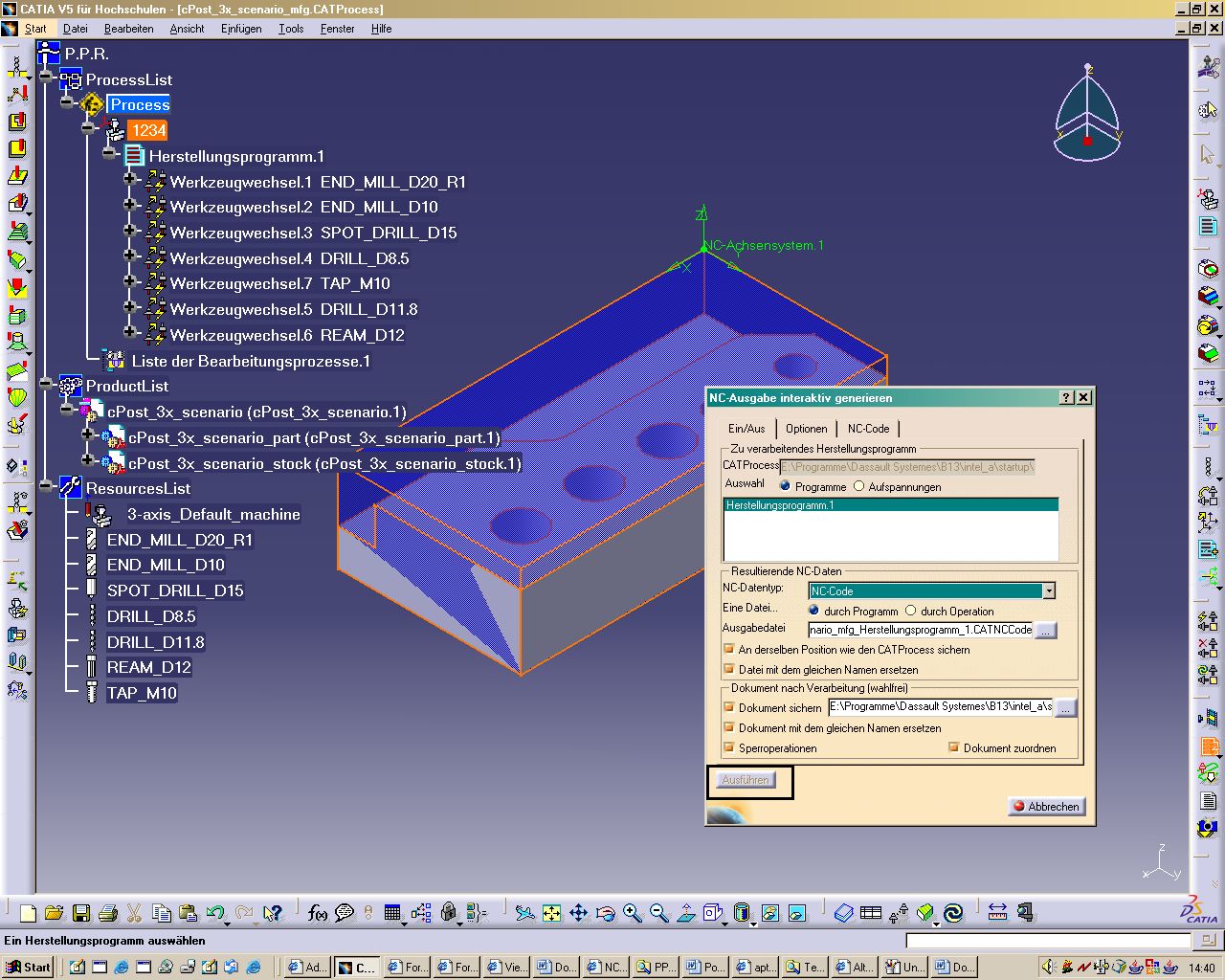Toggle An derselben Position wie CATProcess sichern
The image size is (1225, 980).
(x=729, y=649)
